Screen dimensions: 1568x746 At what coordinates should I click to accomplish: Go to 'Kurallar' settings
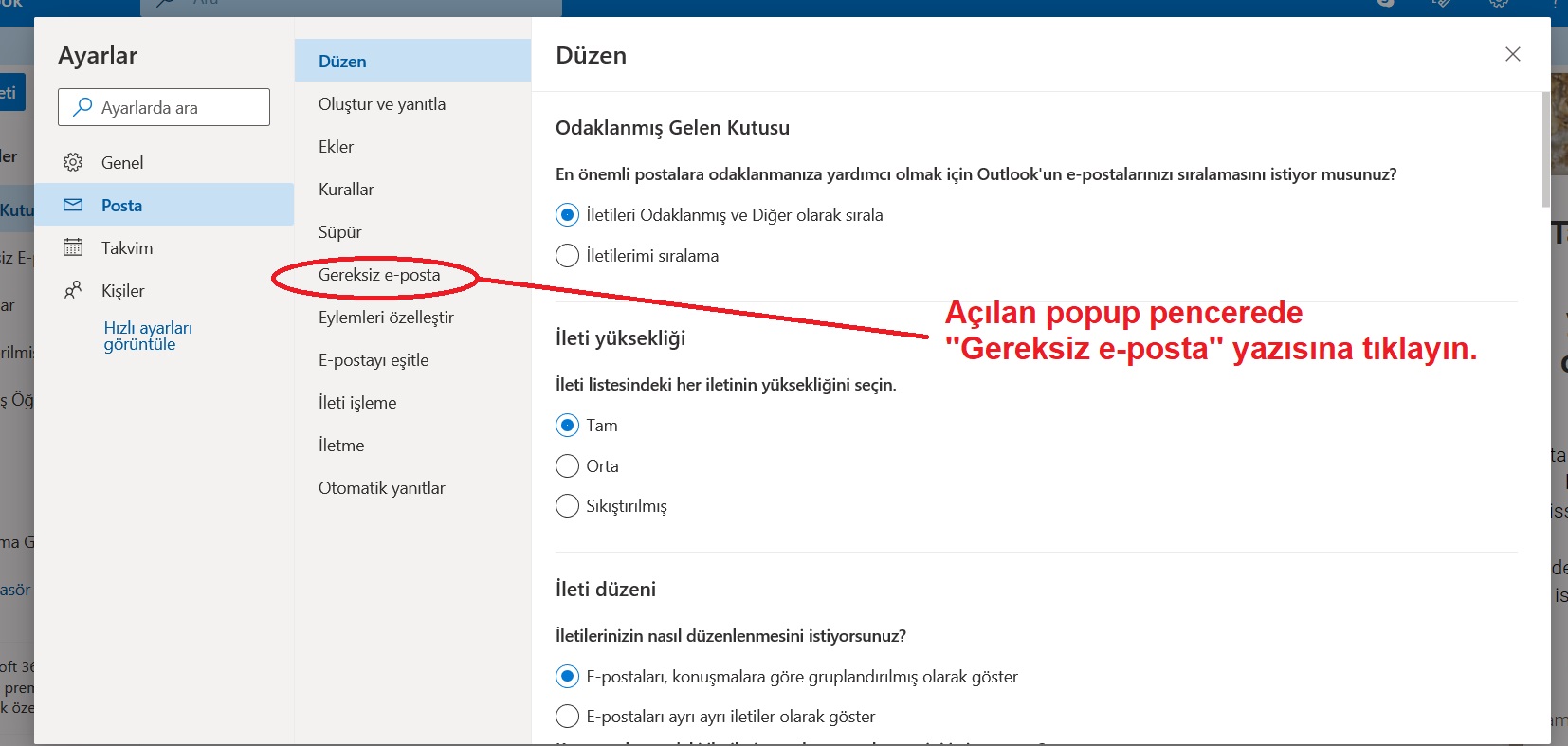(x=346, y=190)
